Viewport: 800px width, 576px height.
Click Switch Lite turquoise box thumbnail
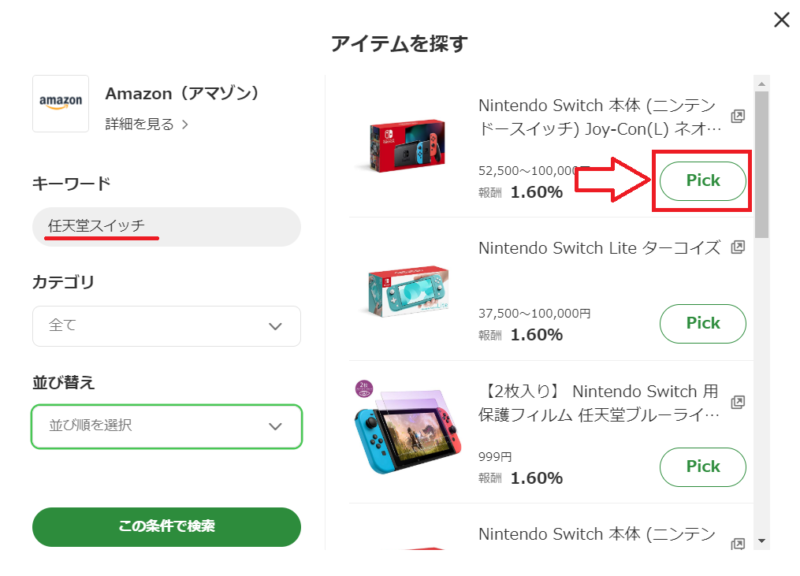point(408,291)
